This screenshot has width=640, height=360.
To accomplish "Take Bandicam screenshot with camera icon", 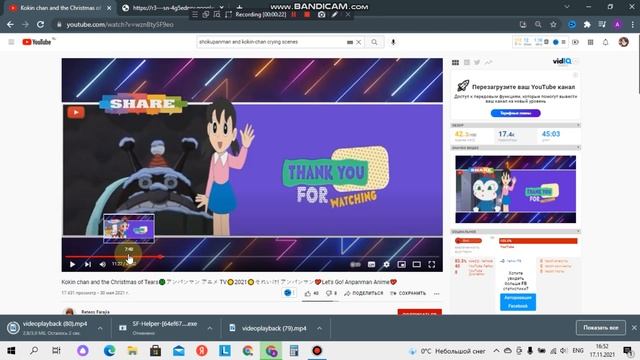I will [321, 14].
